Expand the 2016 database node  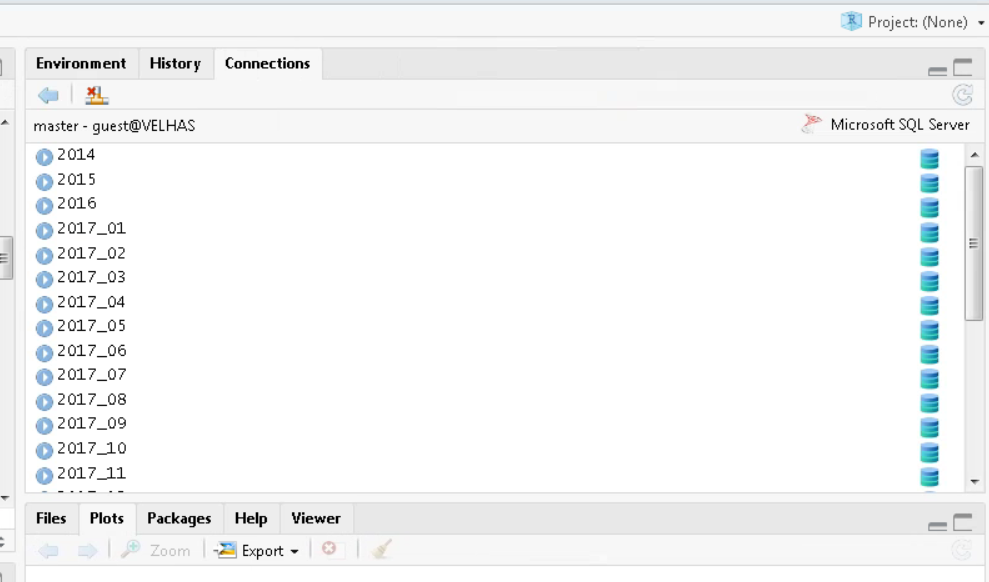pyautogui.click(x=44, y=205)
